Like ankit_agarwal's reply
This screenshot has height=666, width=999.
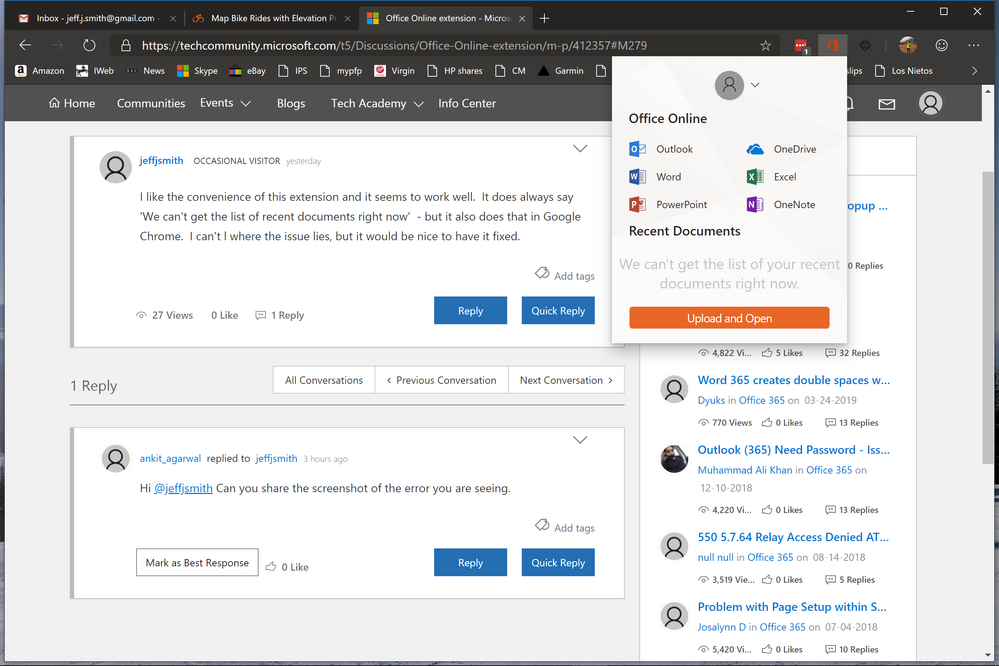[287, 566]
